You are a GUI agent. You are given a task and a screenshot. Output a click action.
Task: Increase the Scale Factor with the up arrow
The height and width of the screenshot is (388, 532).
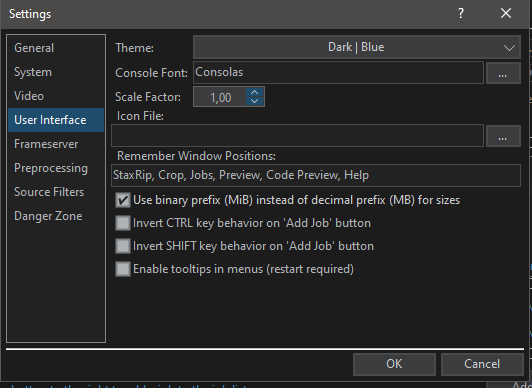point(255,92)
